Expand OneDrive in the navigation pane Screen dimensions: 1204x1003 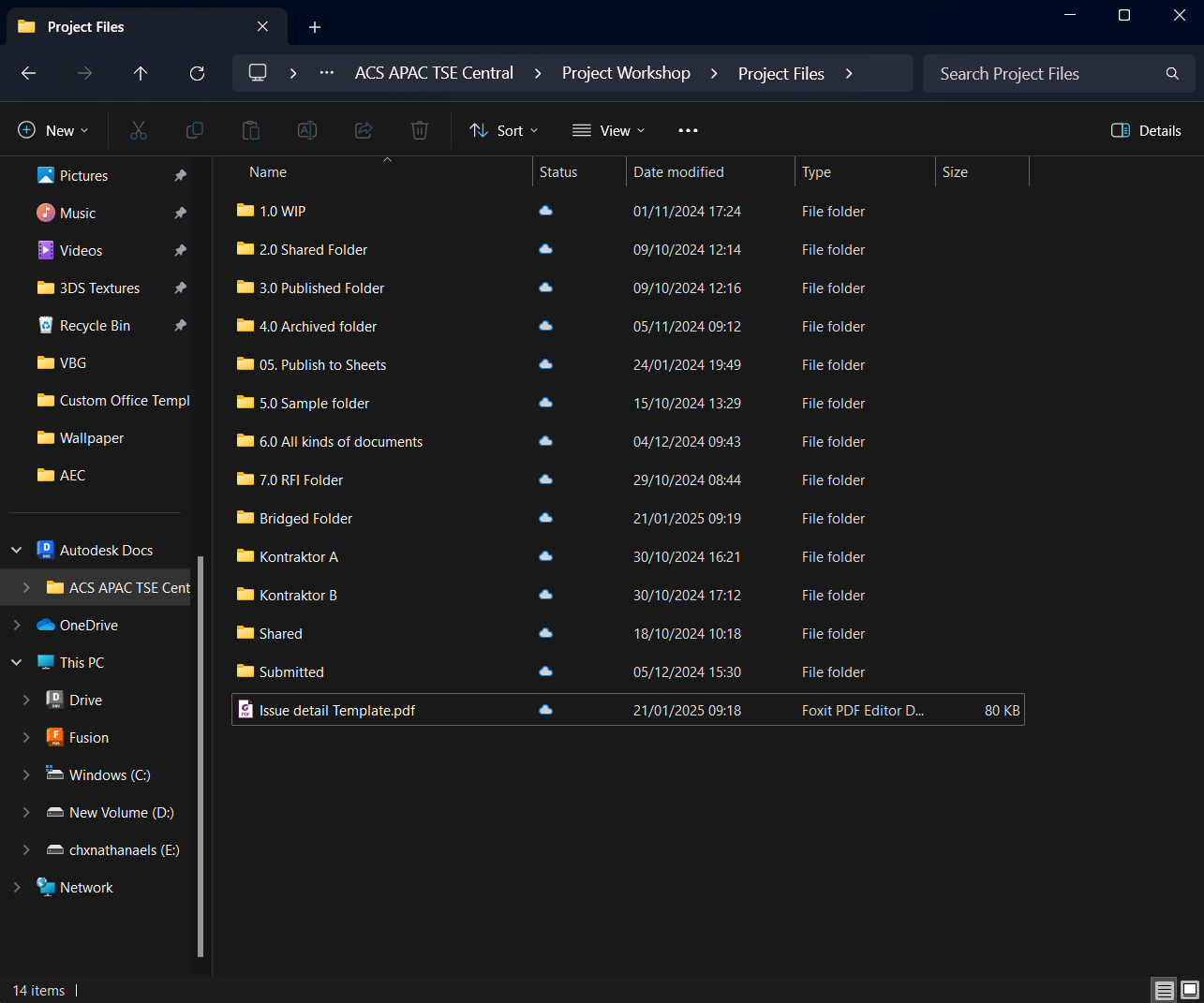click(16, 625)
